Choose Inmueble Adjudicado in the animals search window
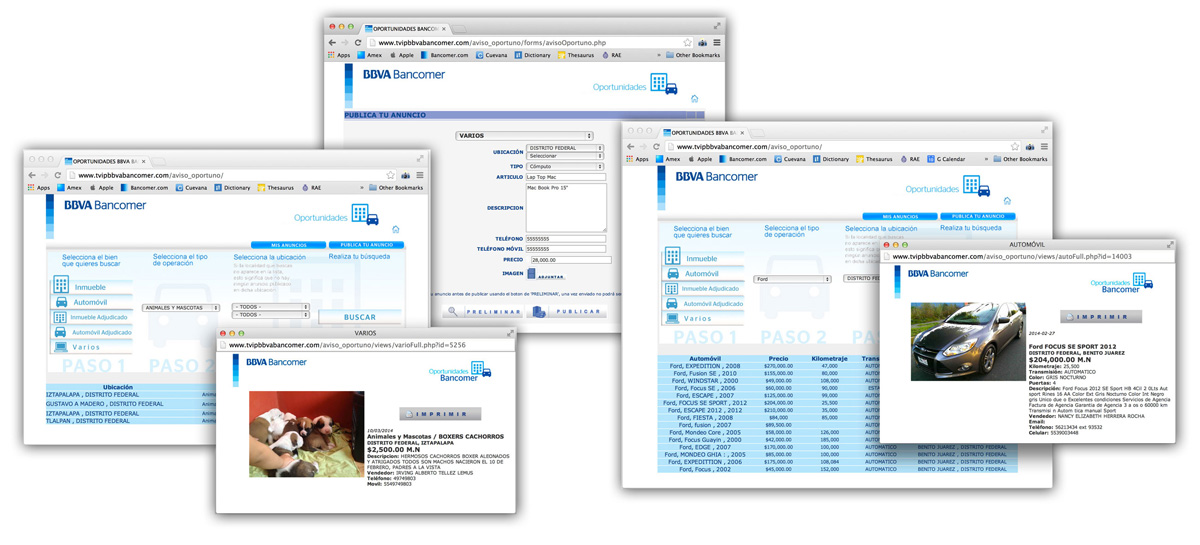The width and height of the screenshot is (1200, 545). [x=91, y=317]
